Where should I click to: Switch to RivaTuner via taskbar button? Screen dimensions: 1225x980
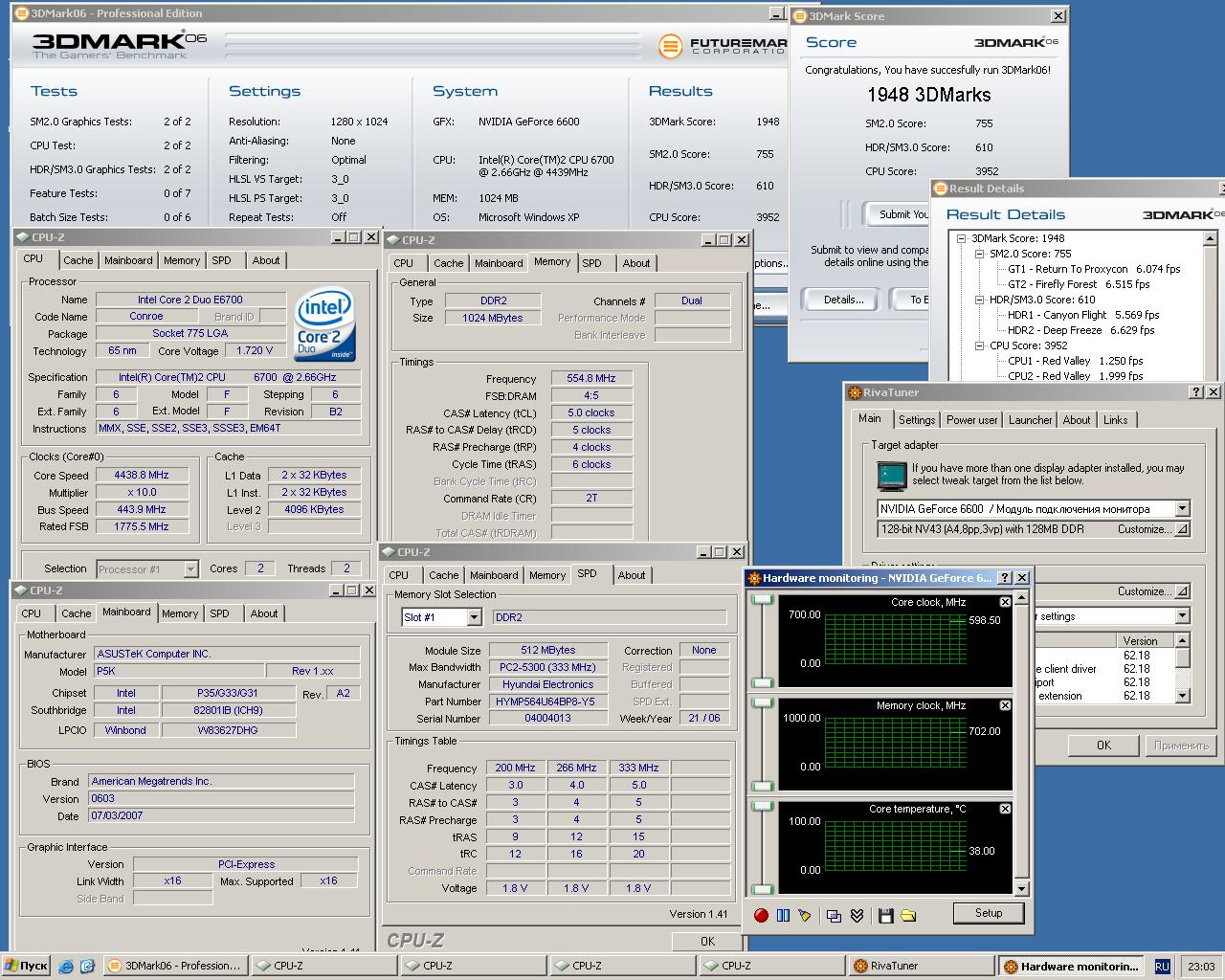coord(920,966)
